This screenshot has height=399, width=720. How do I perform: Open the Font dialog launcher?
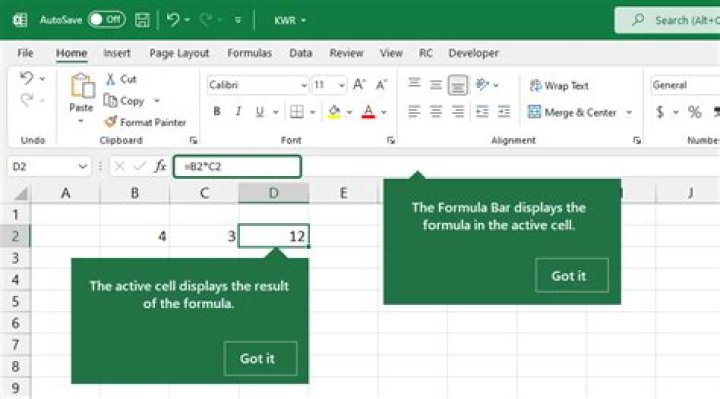[x=391, y=140]
